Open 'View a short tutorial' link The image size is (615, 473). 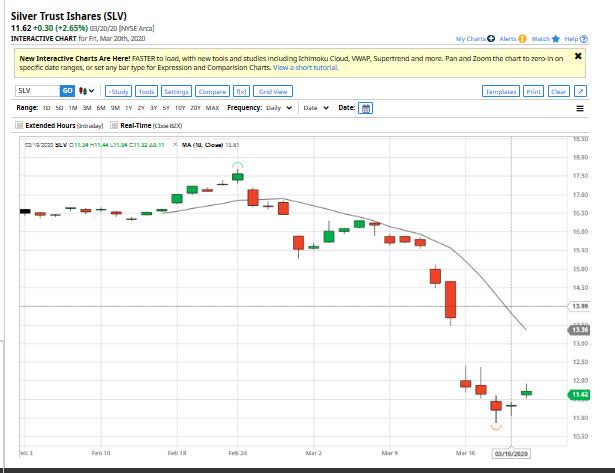[x=305, y=67]
